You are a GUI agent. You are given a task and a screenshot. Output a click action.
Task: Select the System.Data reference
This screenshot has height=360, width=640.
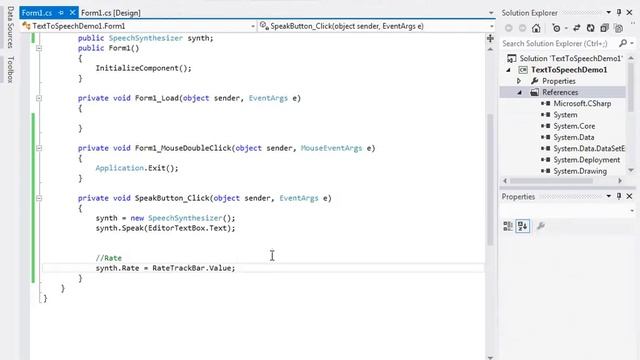[573, 137]
